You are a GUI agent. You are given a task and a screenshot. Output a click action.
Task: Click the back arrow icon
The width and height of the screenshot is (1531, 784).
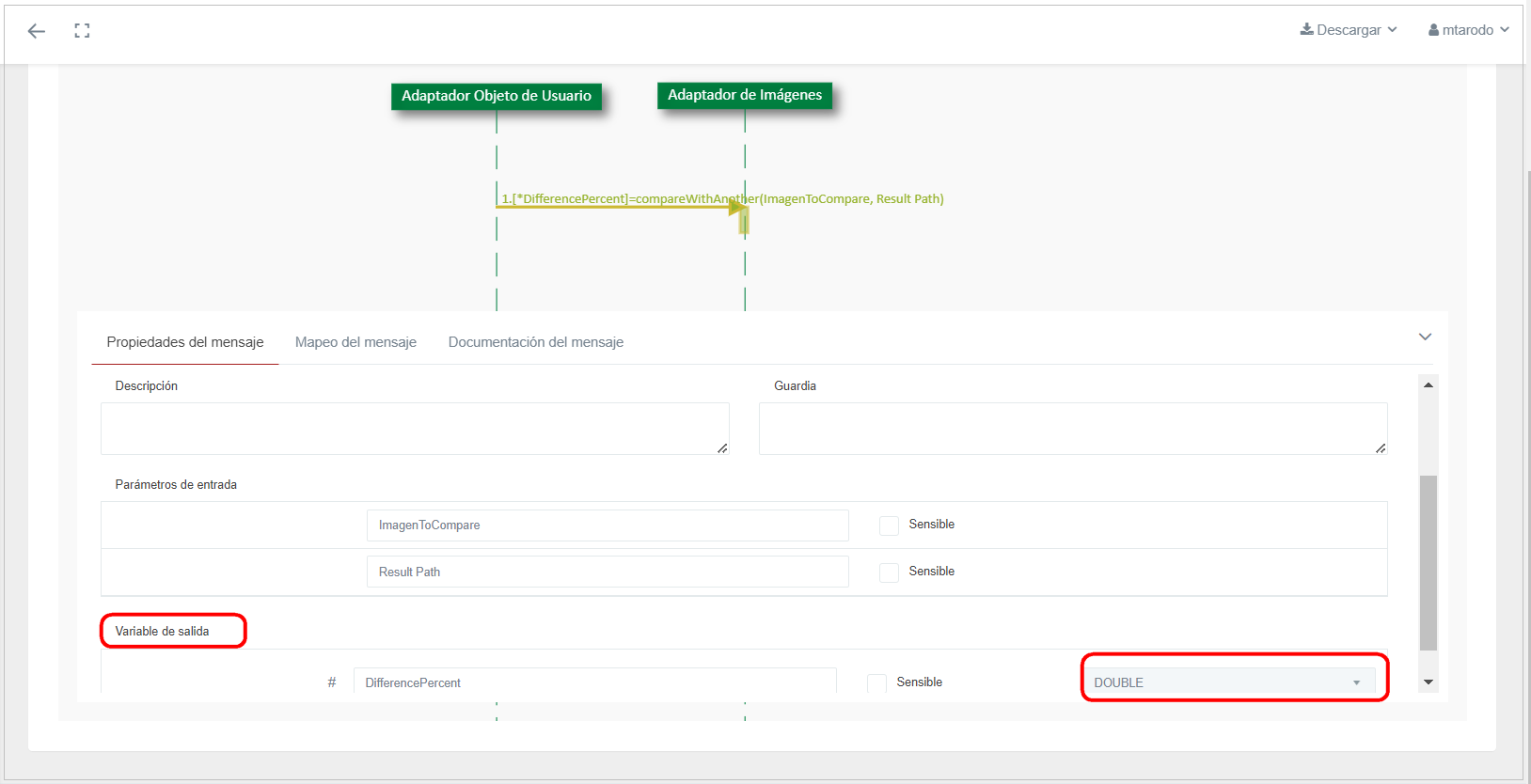[x=37, y=31]
